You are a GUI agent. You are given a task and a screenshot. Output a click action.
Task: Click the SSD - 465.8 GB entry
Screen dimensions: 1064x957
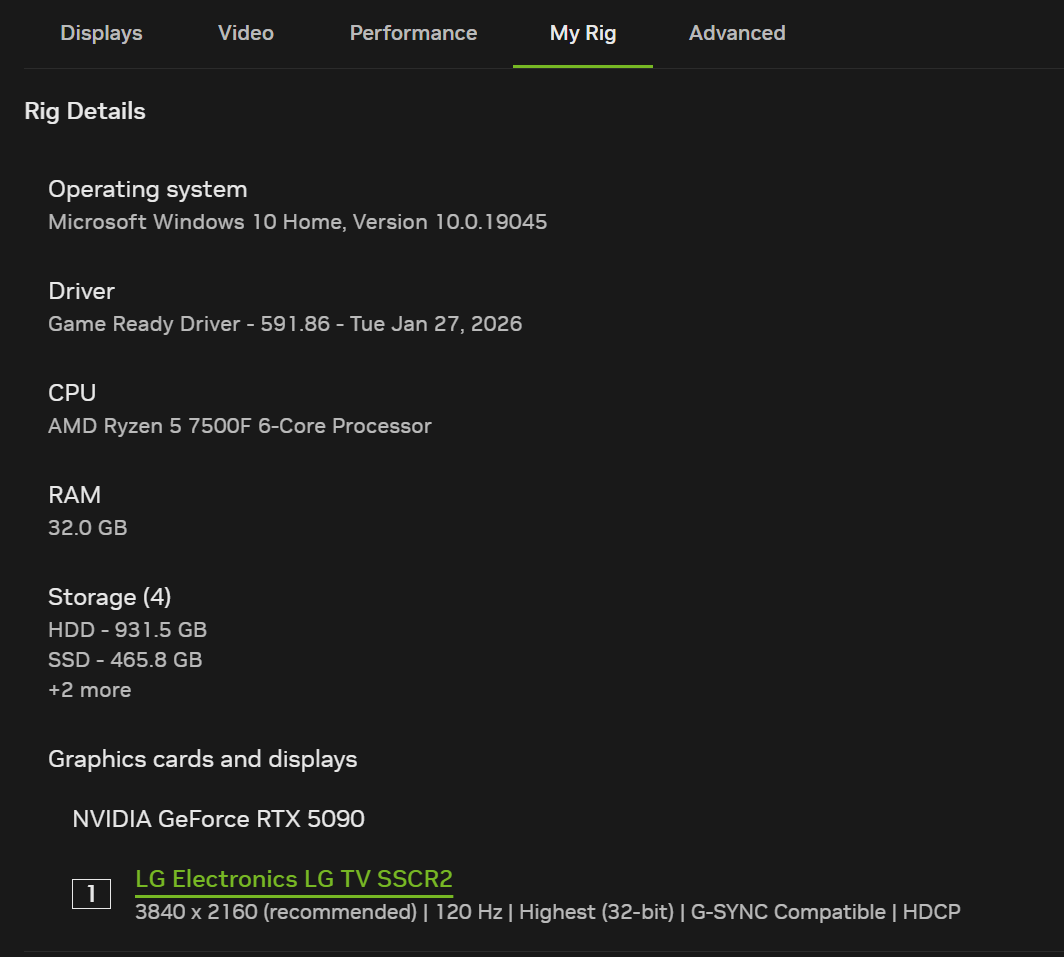126,660
